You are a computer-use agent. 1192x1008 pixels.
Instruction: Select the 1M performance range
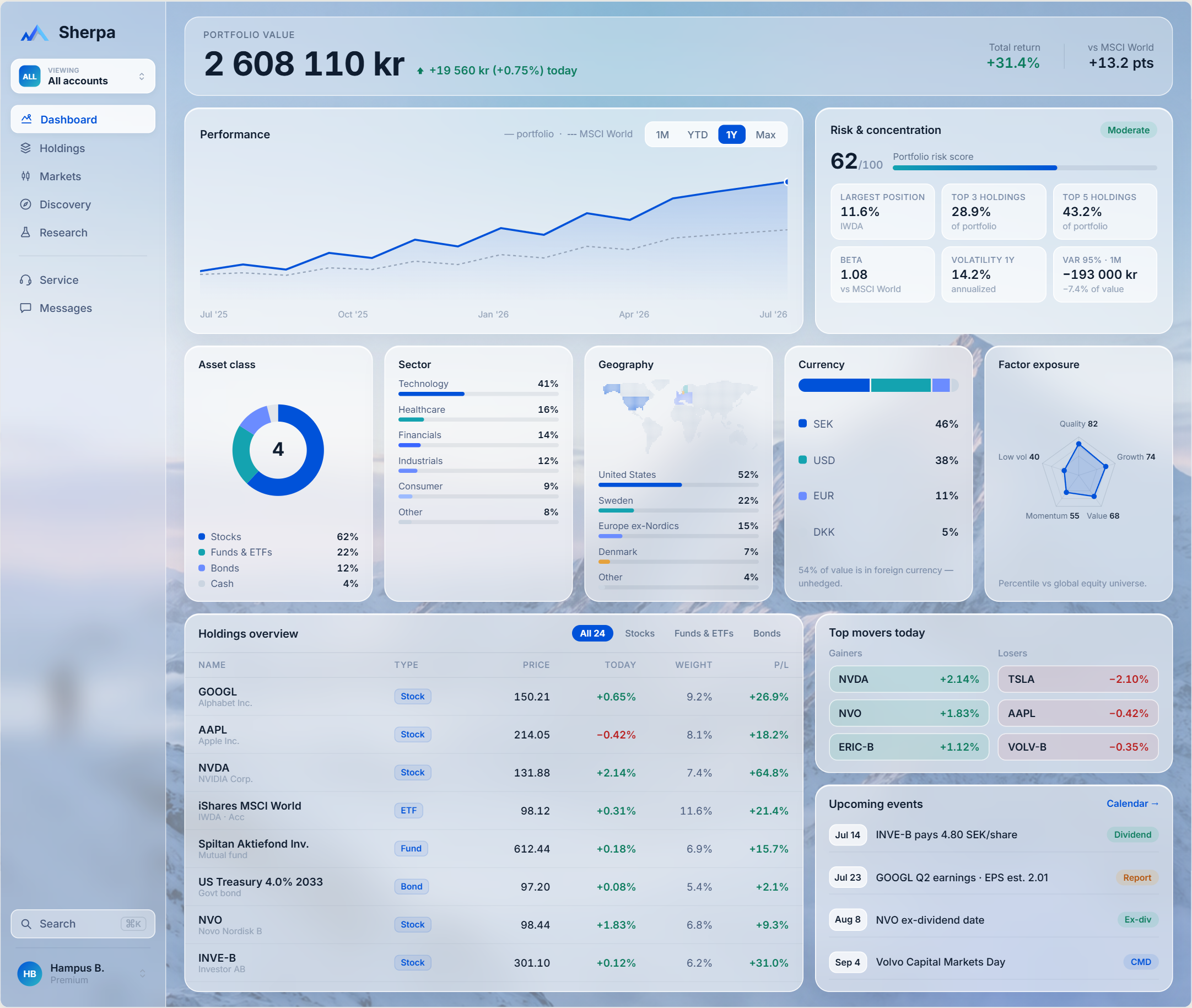[662, 134]
